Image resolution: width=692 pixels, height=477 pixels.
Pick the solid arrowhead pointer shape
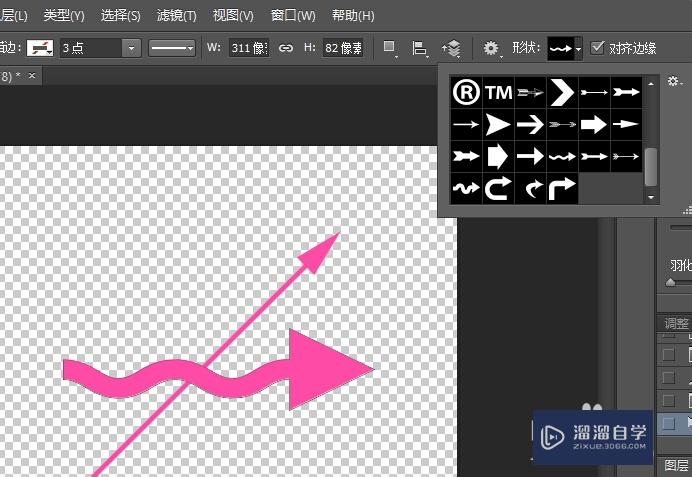(x=498, y=124)
